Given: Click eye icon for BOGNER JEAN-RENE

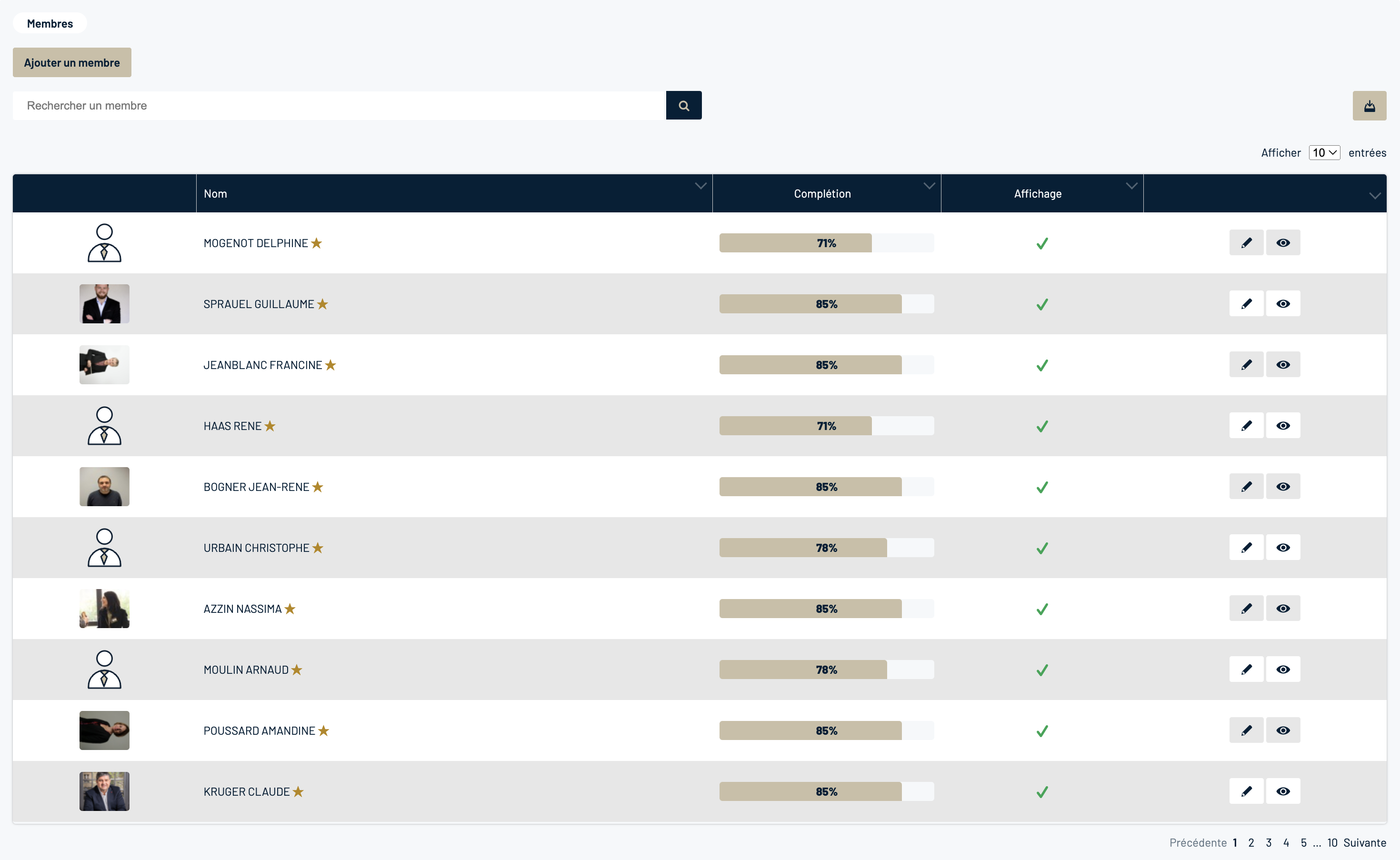Looking at the screenshot, I should (1282, 486).
